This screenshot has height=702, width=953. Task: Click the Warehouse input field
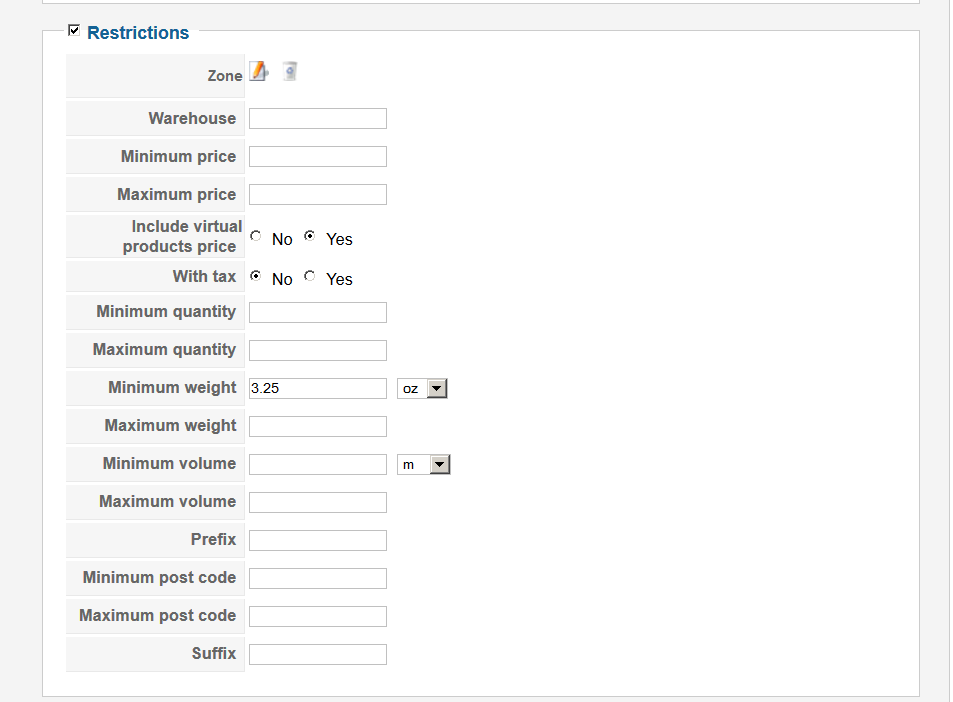coord(317,119)
